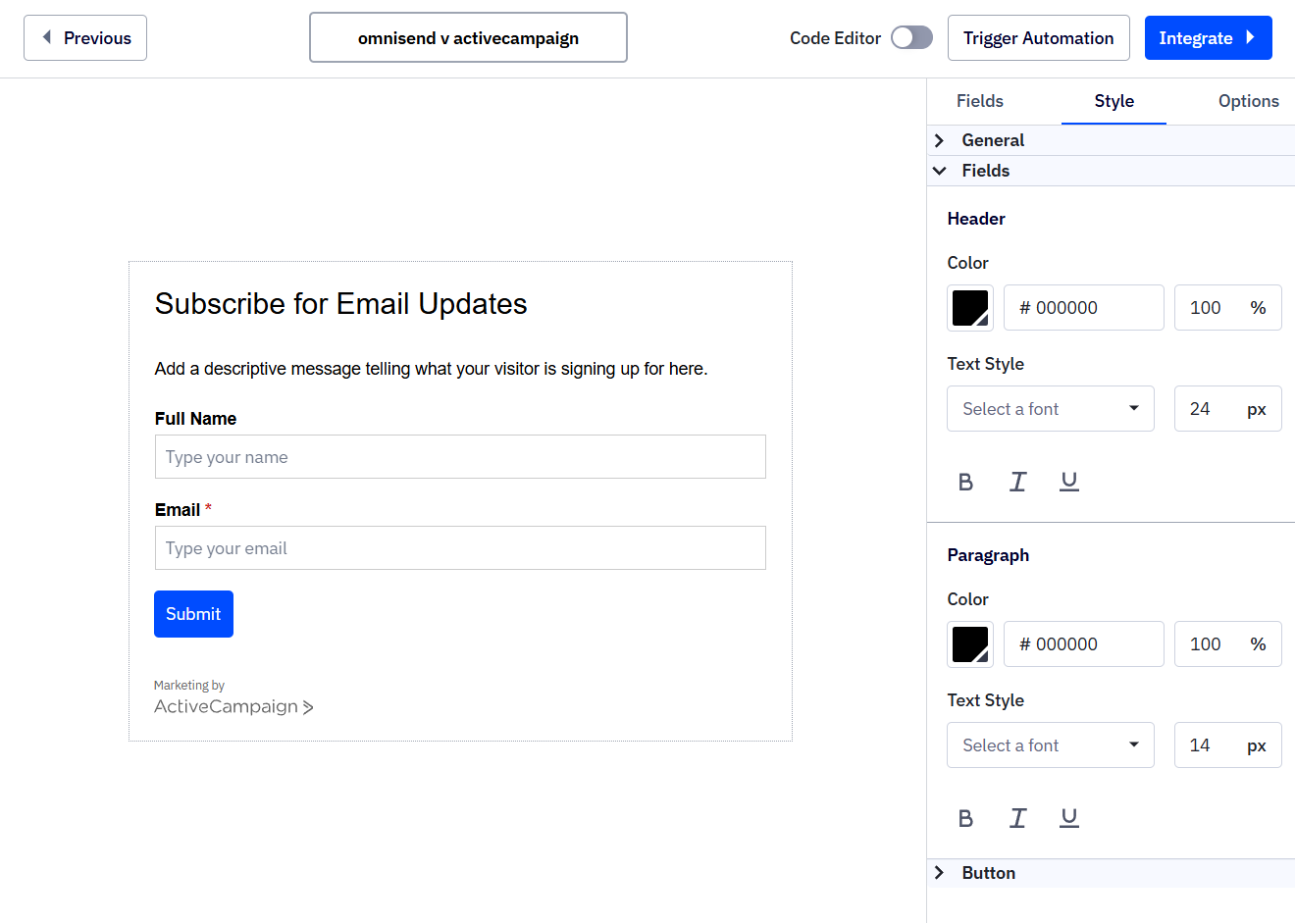The width and height of the screenshot is (1295, 924).
Task: Edit the Header hex color field
Action: 1084,308
